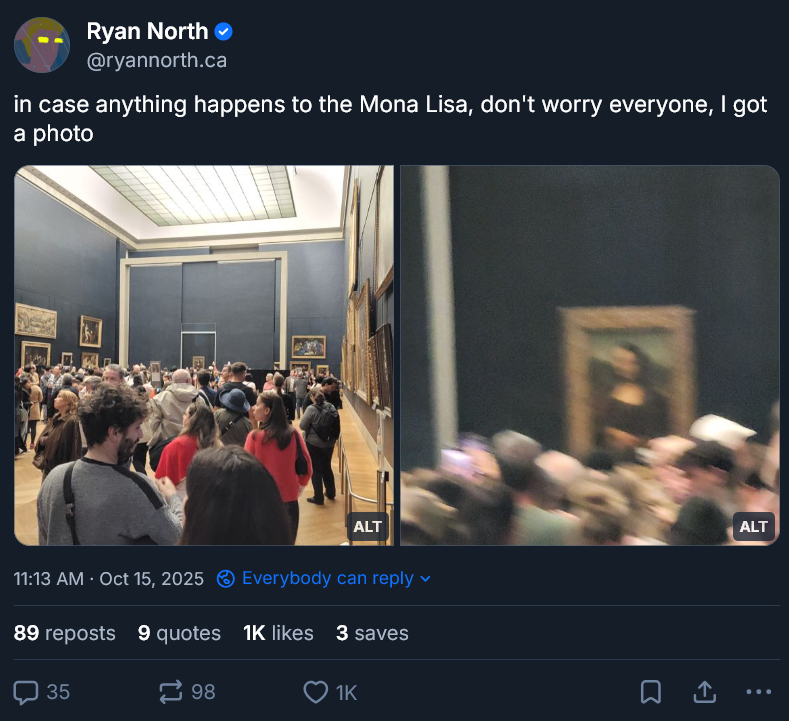Open the blurry Mona Lisa photo
This screenshot has height=721, width=789.
click(x=589, y=340)
